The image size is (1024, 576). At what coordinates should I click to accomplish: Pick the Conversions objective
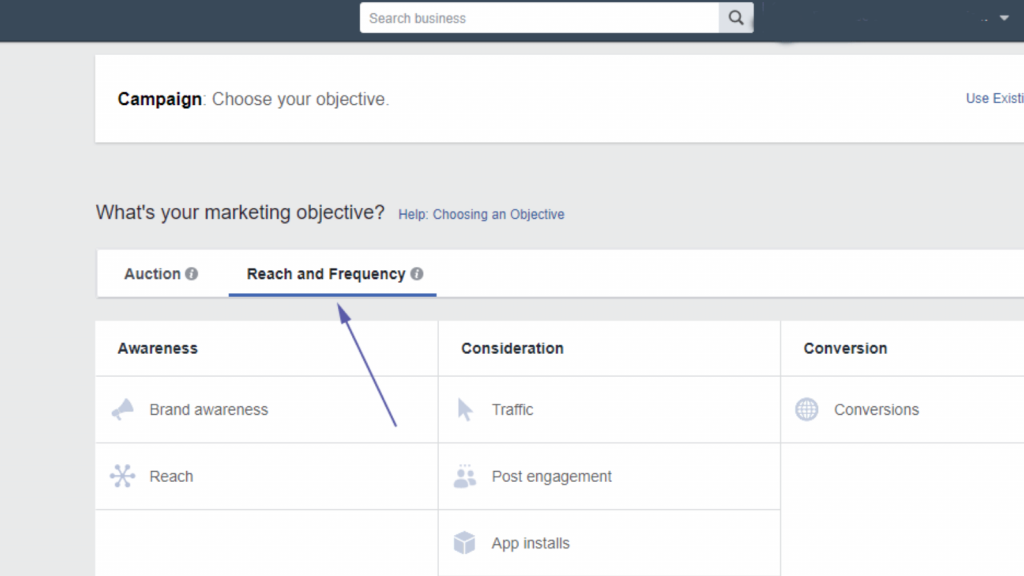click(903, 409)
